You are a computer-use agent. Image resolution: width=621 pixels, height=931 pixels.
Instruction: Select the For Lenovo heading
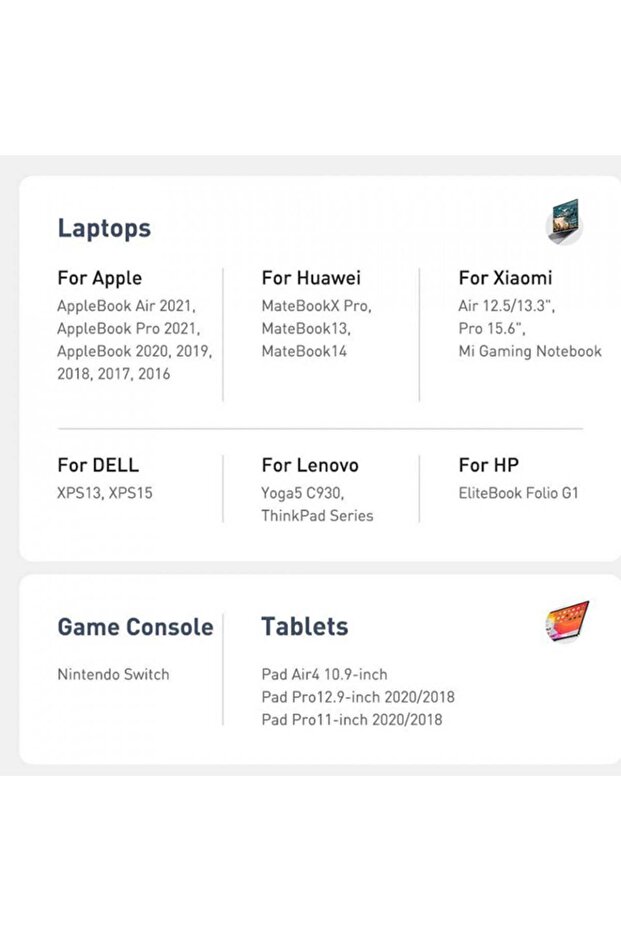click(x=310, y=465)
